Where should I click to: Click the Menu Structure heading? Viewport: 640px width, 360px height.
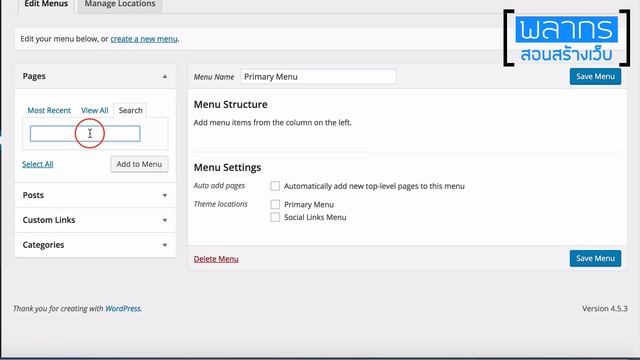tap(231, 104)
